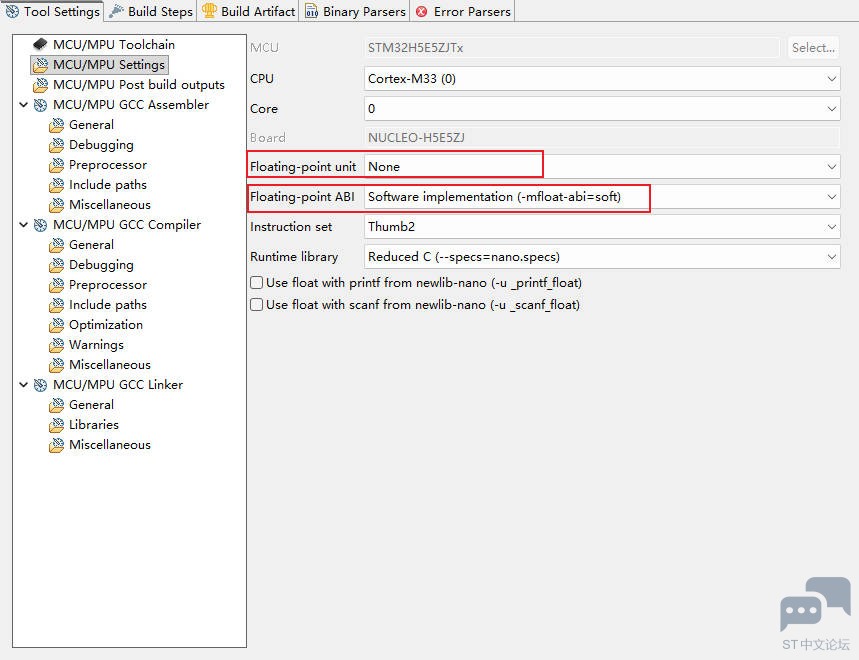Click the Select... MCU button
This screenshot has height=660, width=859.
click(x=813, y=48)
